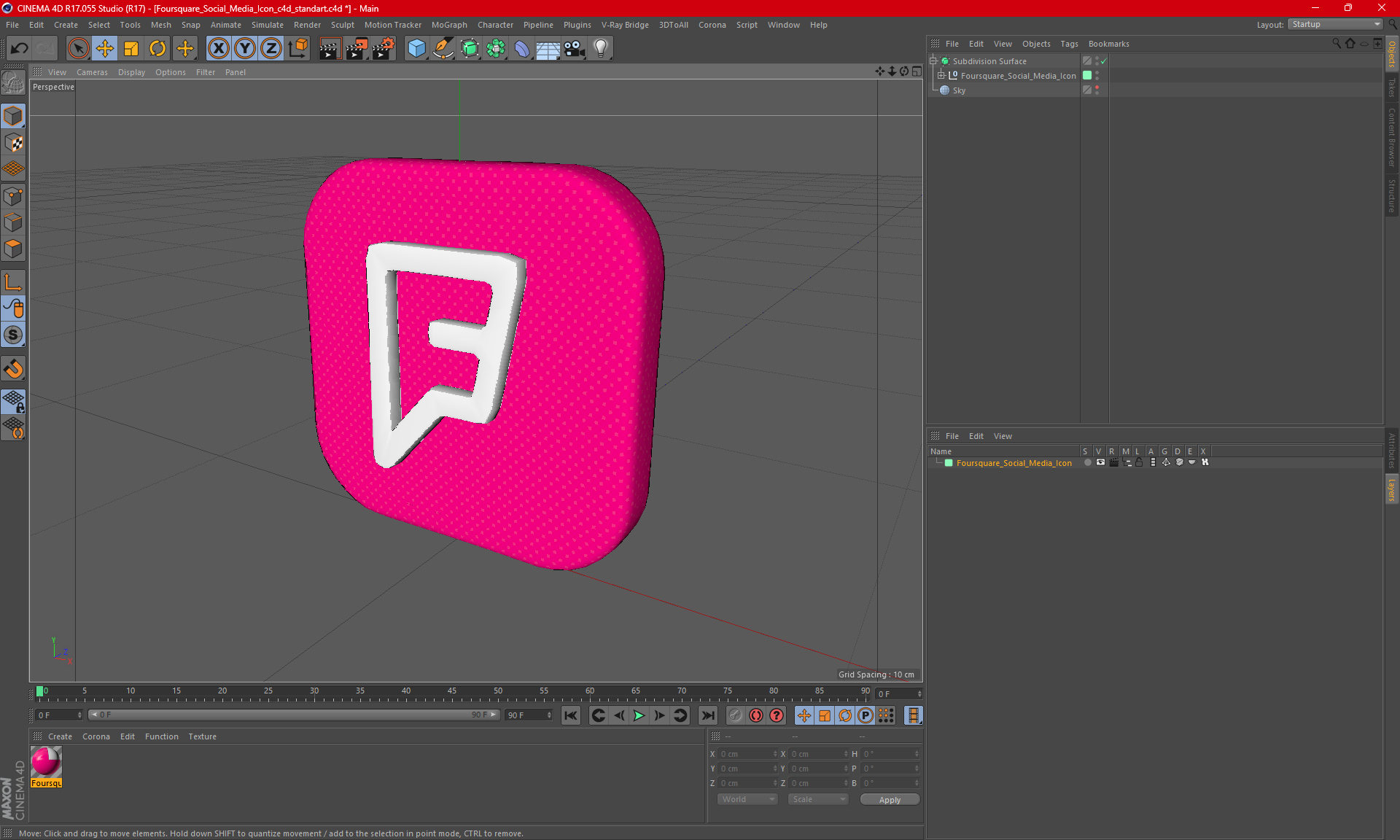Image resolution: width=1400 pixels, height=840 pixels.
Task: Add a Camera object
Action: [575, 49]
